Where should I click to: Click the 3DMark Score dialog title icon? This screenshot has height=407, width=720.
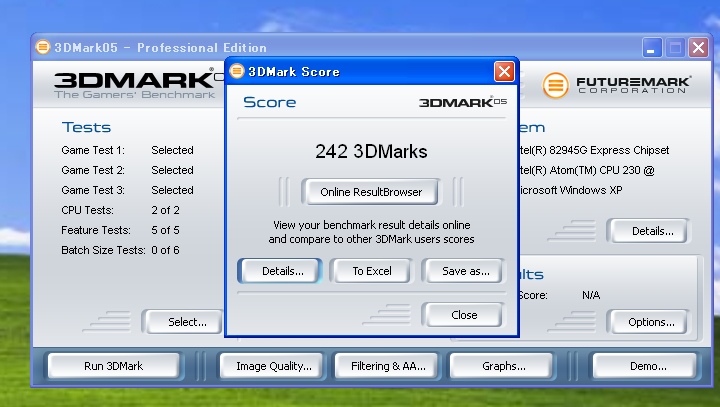(x=237, y=71)
